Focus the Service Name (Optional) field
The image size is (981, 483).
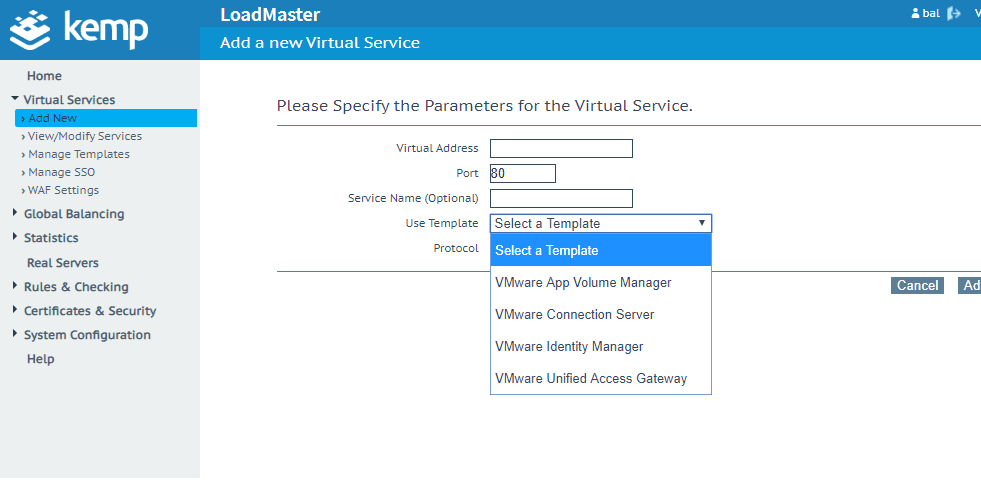point(561,198)
